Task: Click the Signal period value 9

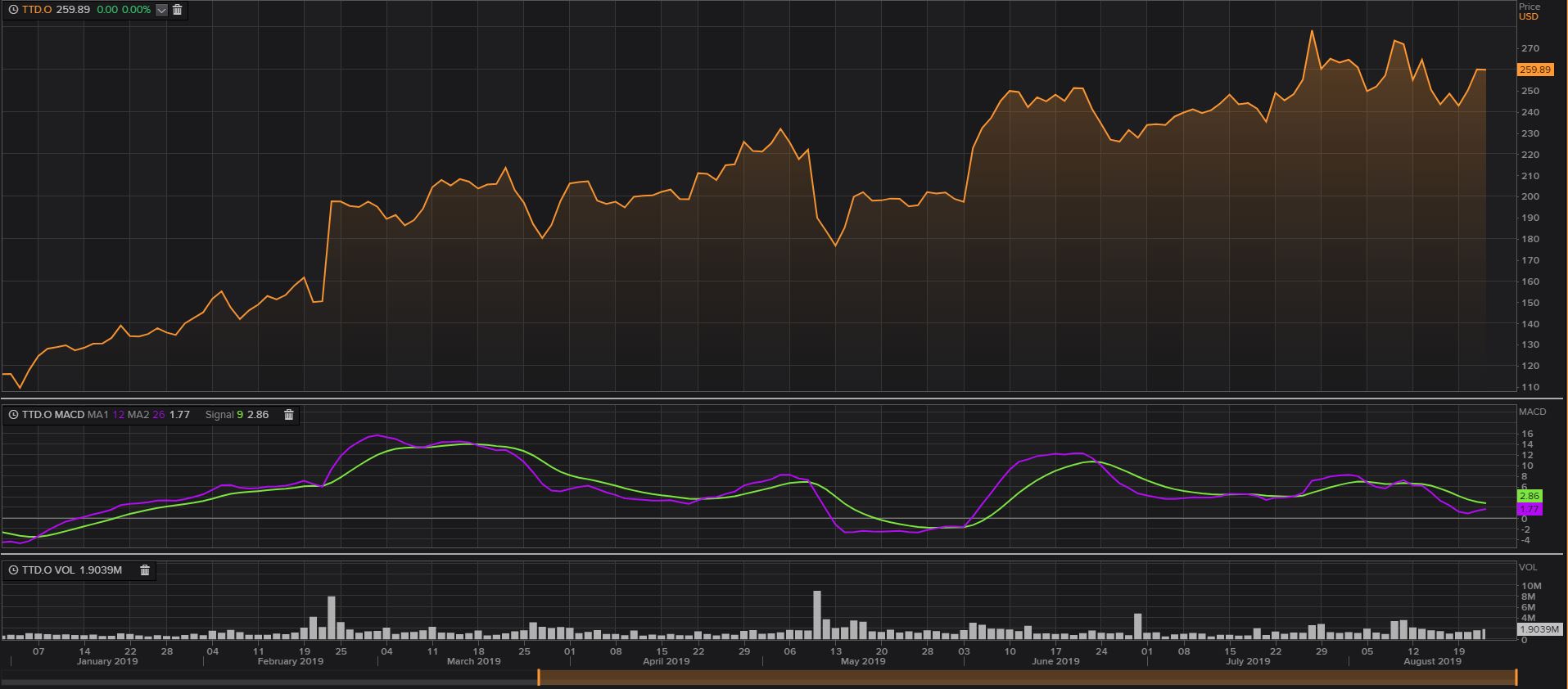Action: pyautogui.click(x=240, y=415)
